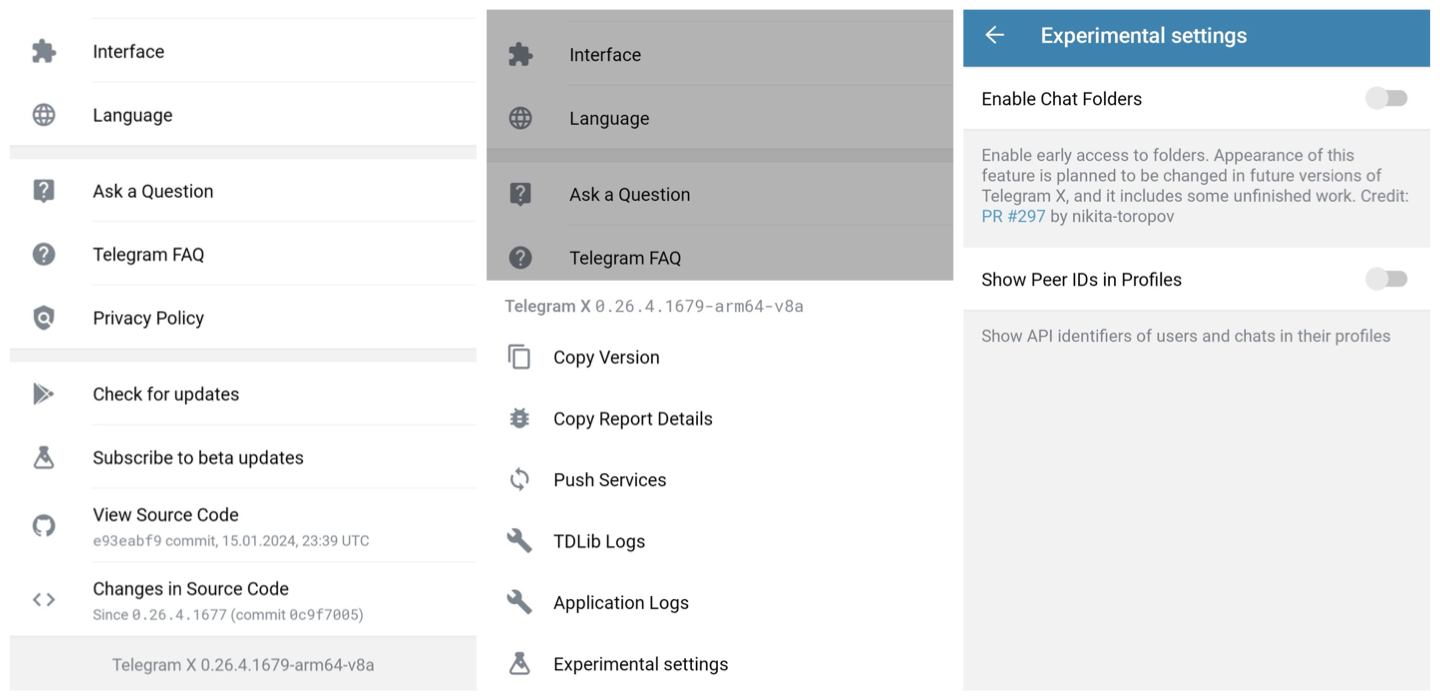Select the Application Logs entry

620,602
